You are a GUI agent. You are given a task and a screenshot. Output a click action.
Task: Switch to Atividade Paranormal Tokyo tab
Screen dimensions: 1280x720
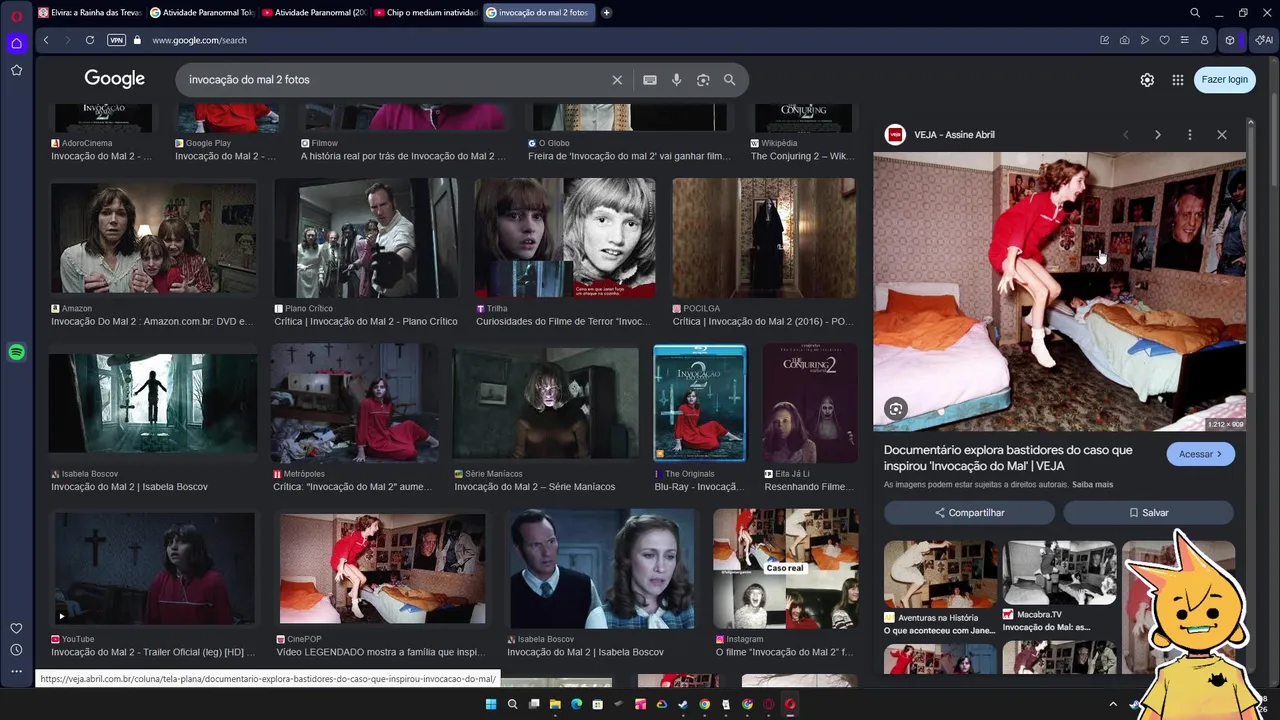(203, 13)
